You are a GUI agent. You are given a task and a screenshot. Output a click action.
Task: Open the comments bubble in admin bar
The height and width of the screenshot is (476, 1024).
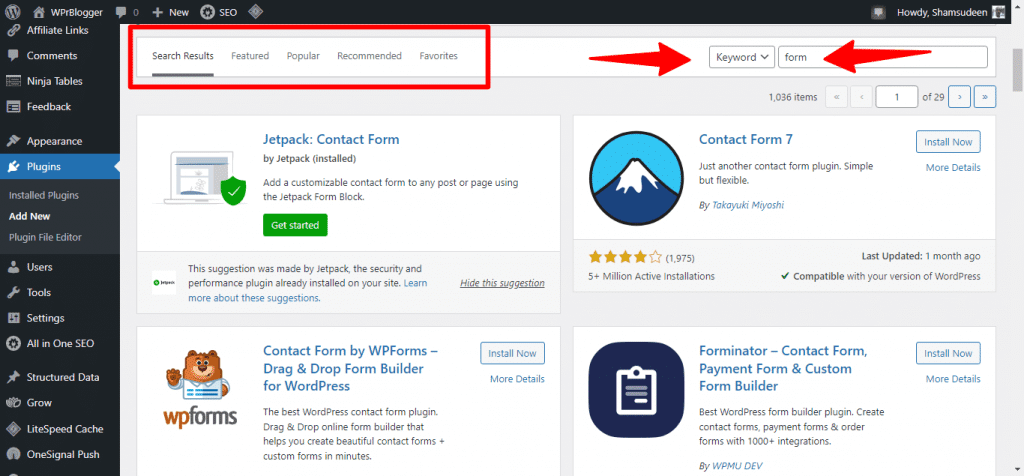[x=121, y=12]
